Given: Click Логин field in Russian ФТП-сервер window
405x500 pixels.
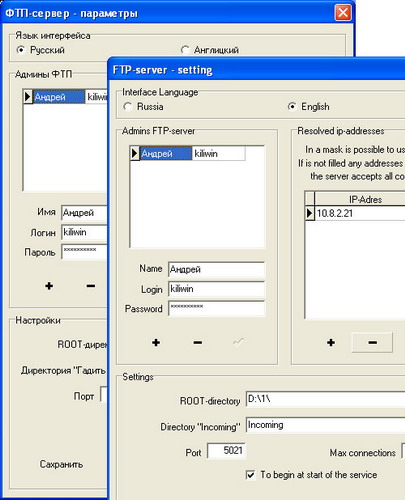Looking at the screenshot, I should pos(84,232).
